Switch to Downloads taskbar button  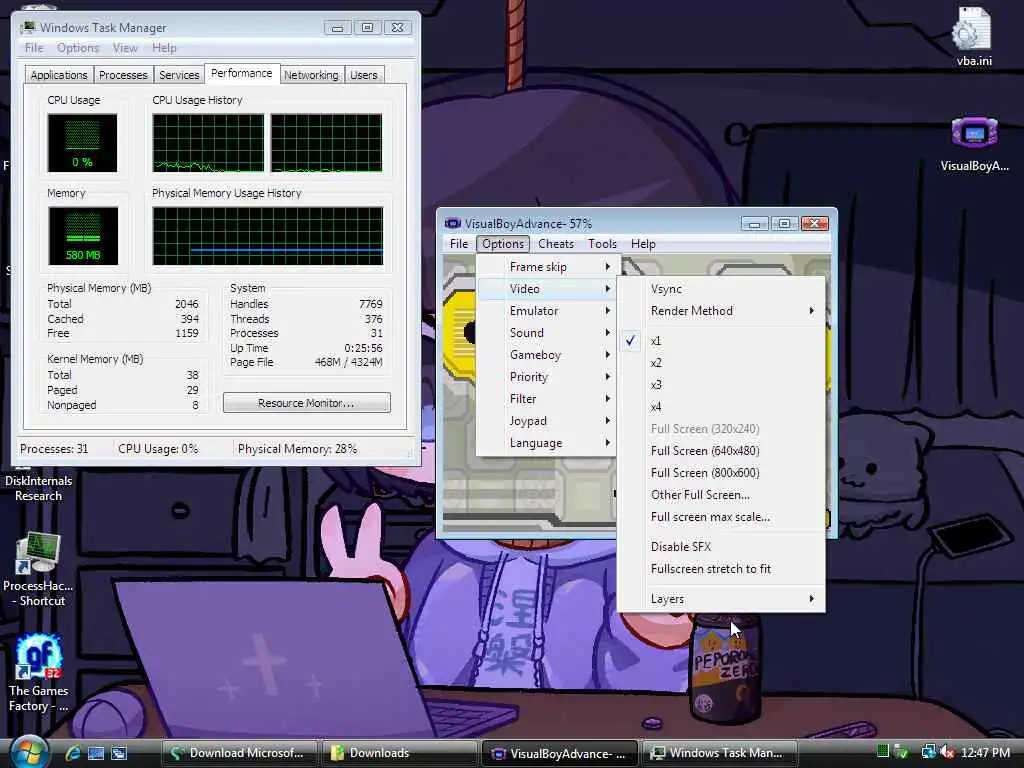tap(400, 753)
